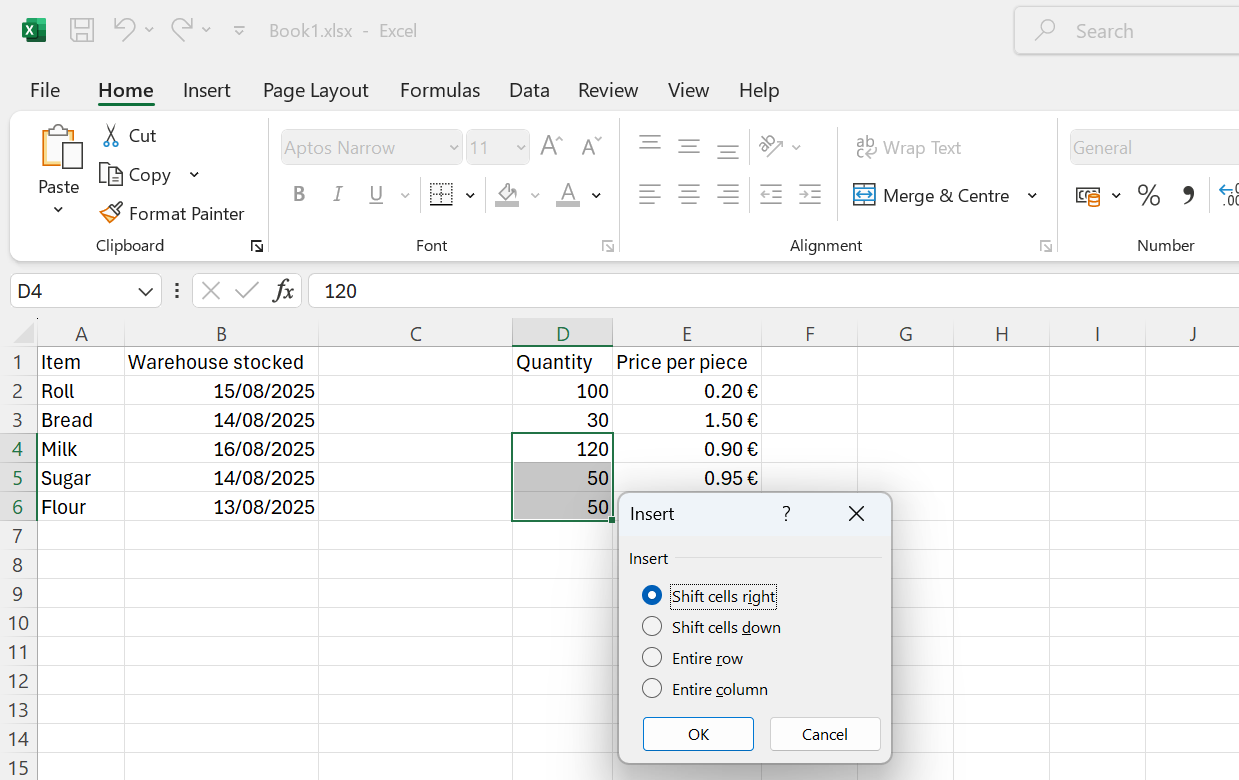This screenshot has height=780, width=1239.
Task: Click Accounting Number Format icon
Action: (x=1088, y=196)
